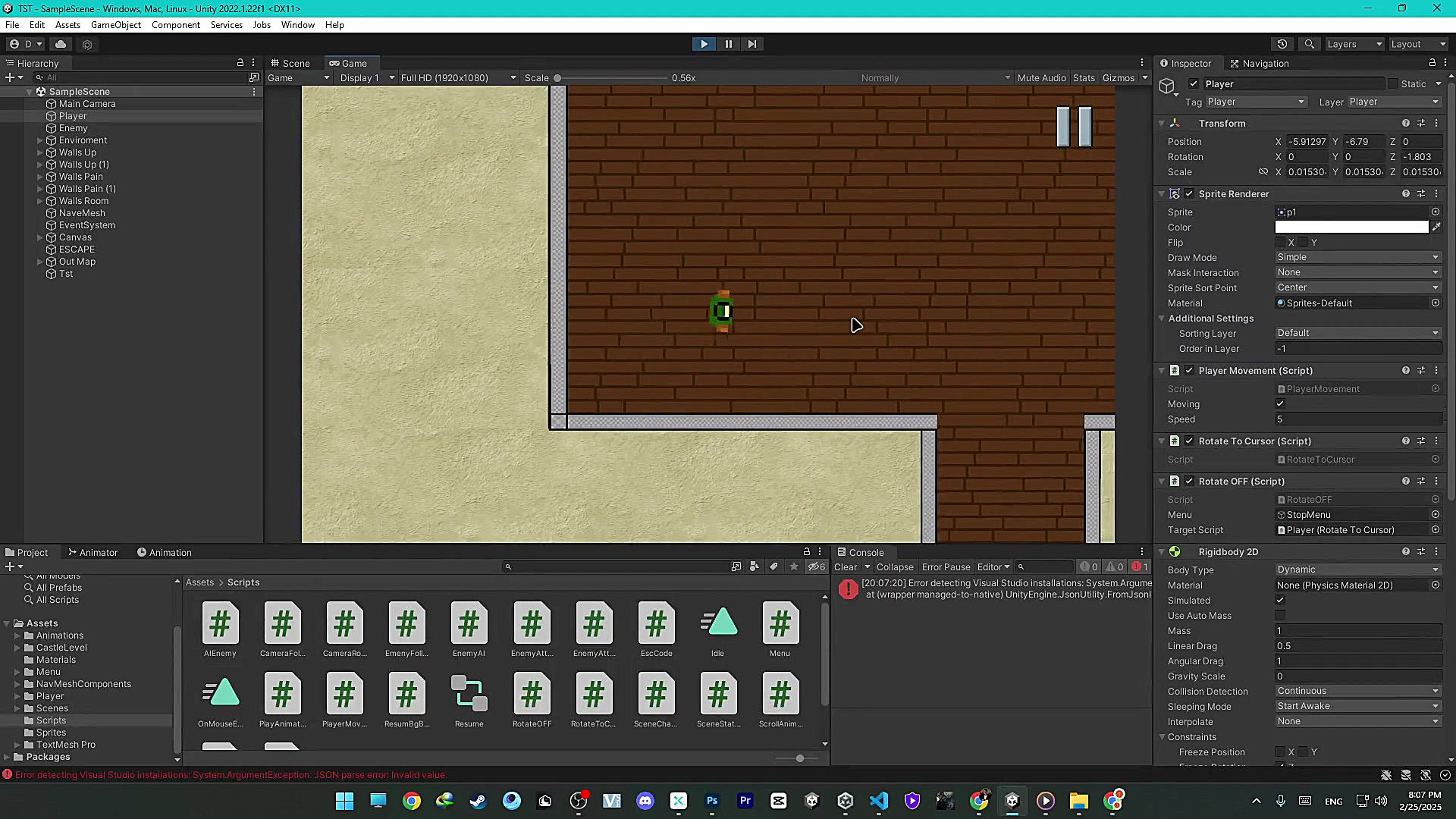Open the Layer dropdown in Inspector
This screenshot has height=819, width=1456.
point(1394,102)
